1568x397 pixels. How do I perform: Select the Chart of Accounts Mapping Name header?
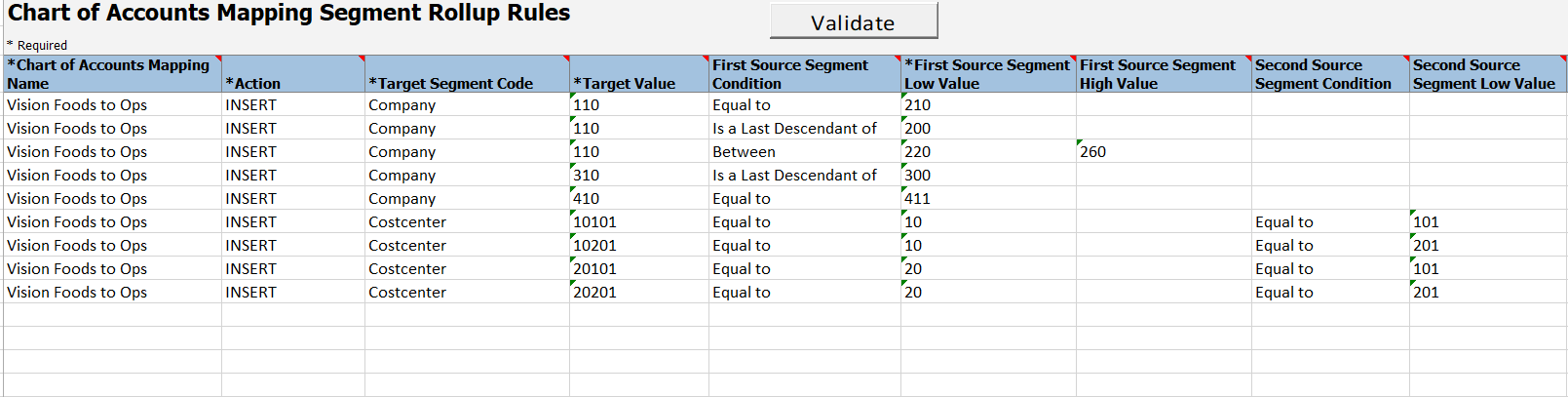(111, 74)
